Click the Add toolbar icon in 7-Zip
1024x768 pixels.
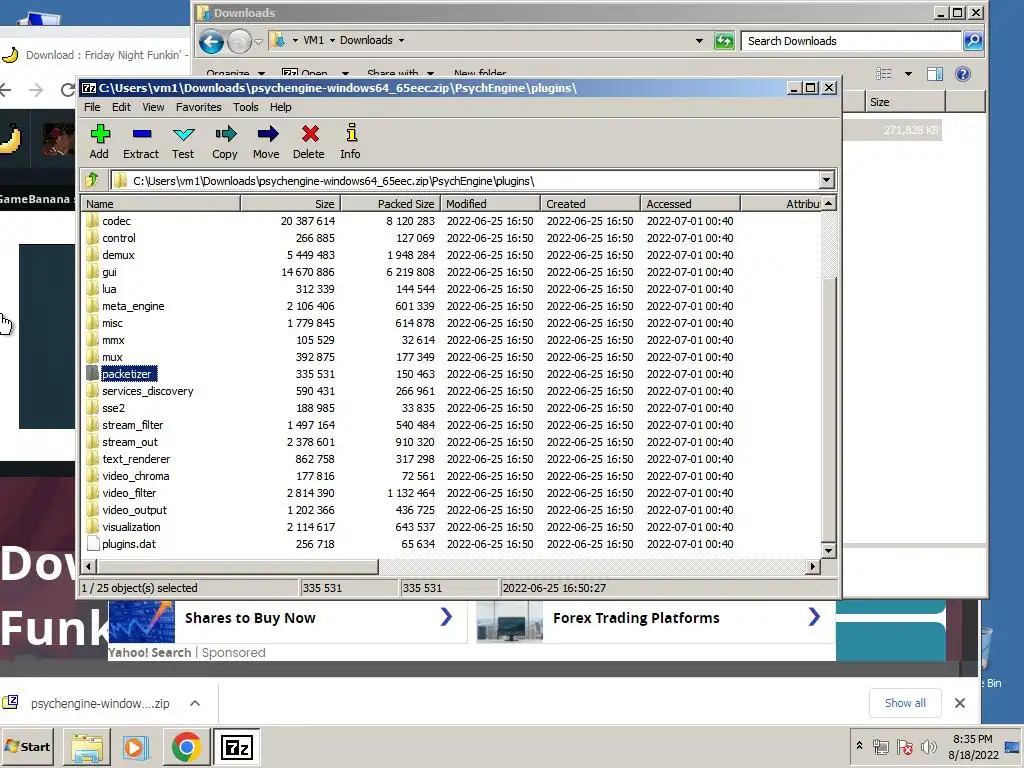point(99,141)
